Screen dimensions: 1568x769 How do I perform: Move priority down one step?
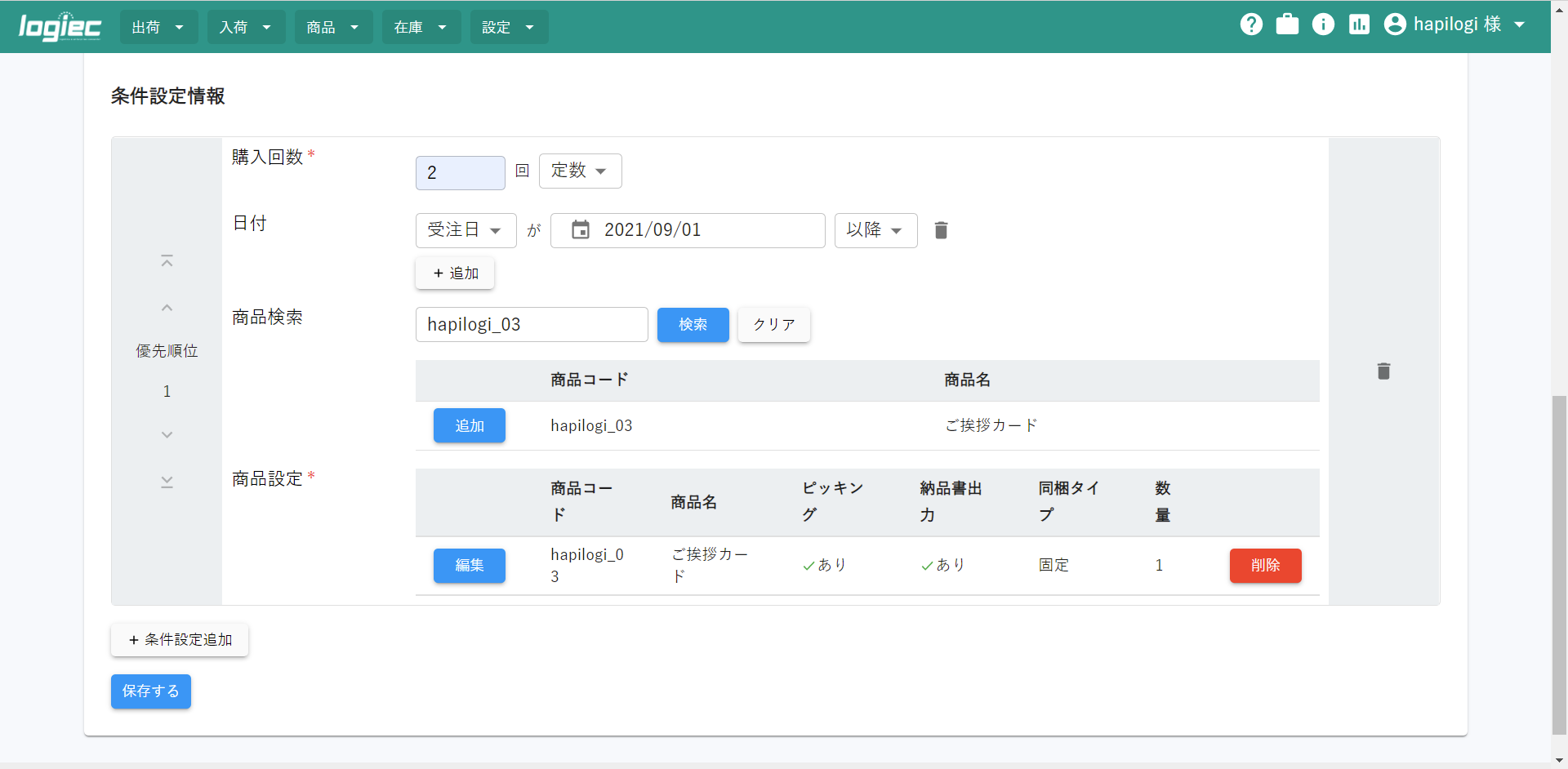click(167, 435)
